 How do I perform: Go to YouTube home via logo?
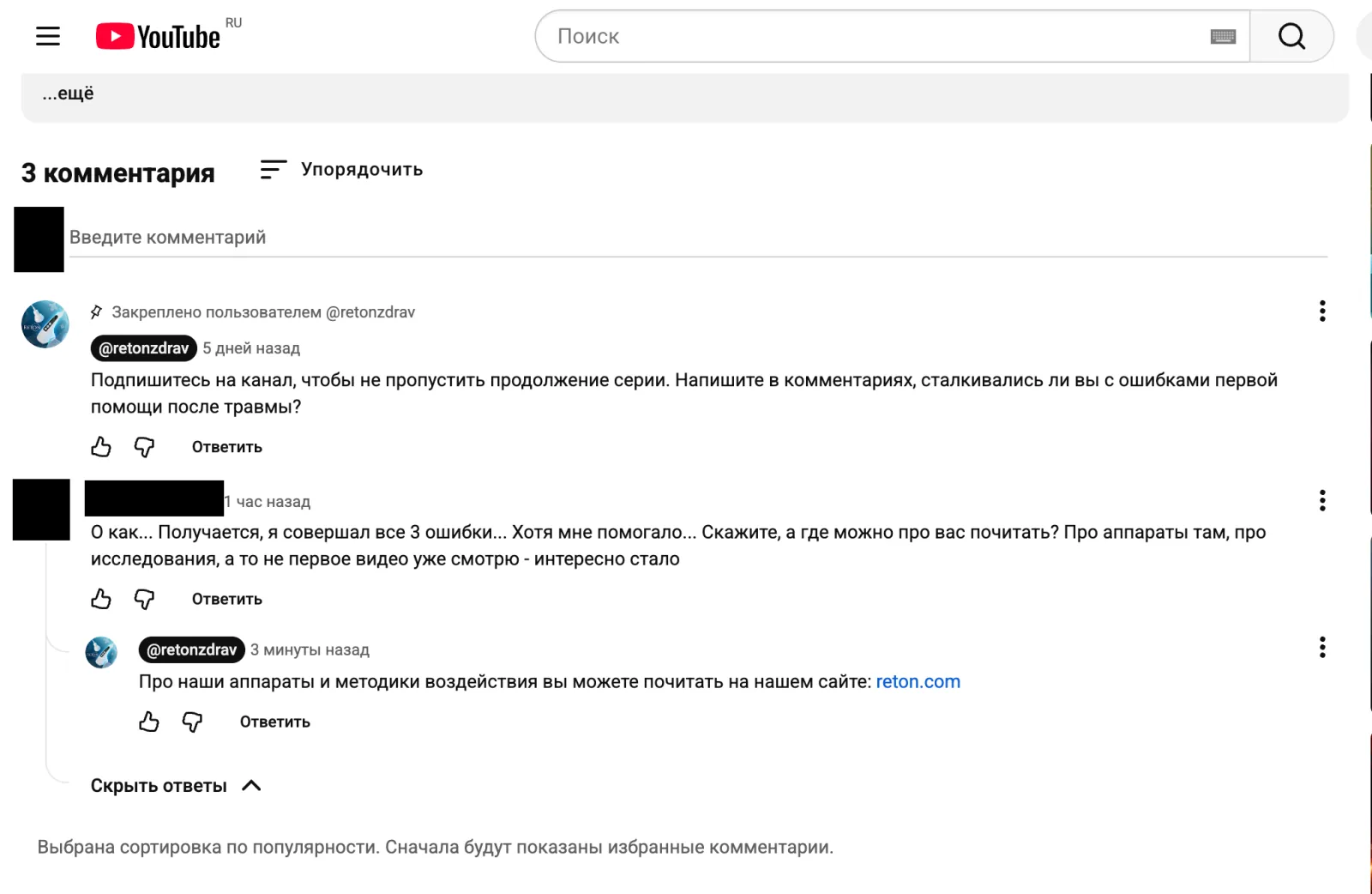point(158,36)
